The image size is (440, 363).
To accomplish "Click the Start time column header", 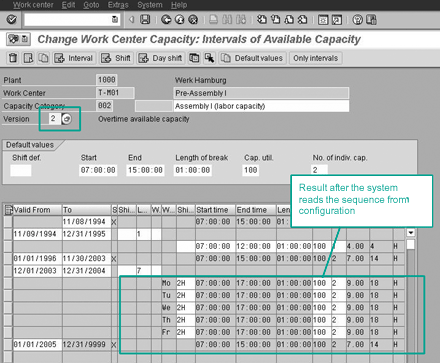I will pyautogui.click(x=215, y=210).
